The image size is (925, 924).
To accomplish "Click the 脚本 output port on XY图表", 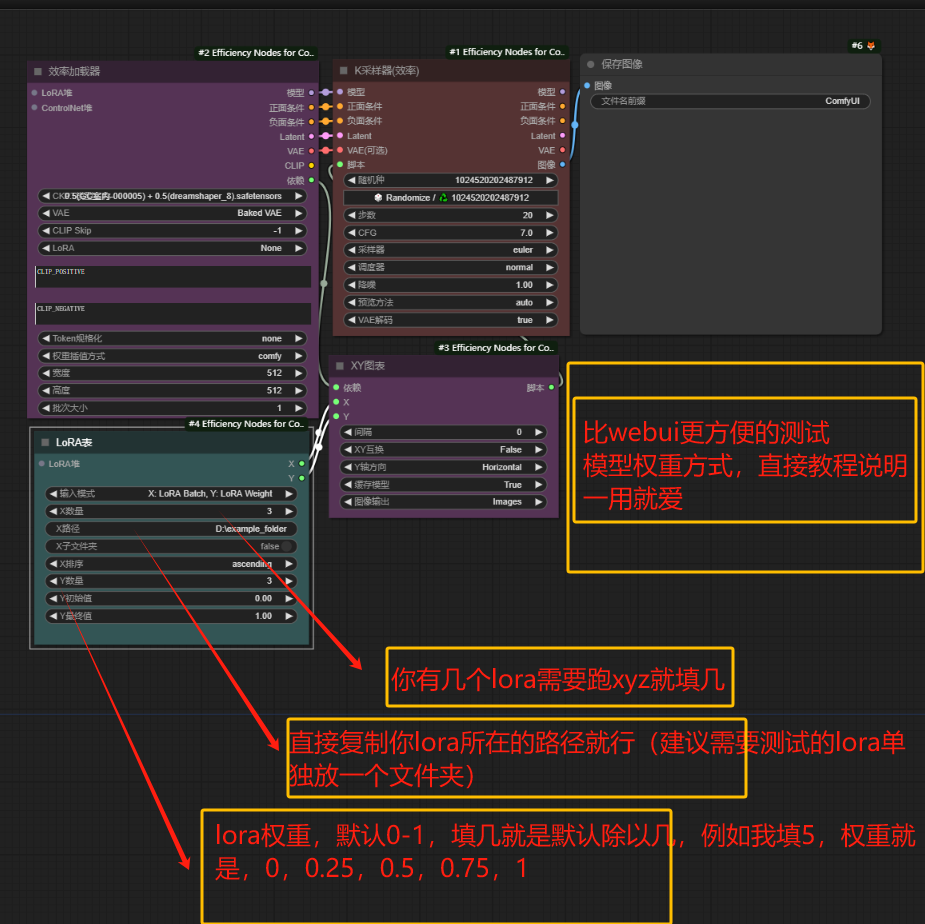I will click(x=552, y=388).
